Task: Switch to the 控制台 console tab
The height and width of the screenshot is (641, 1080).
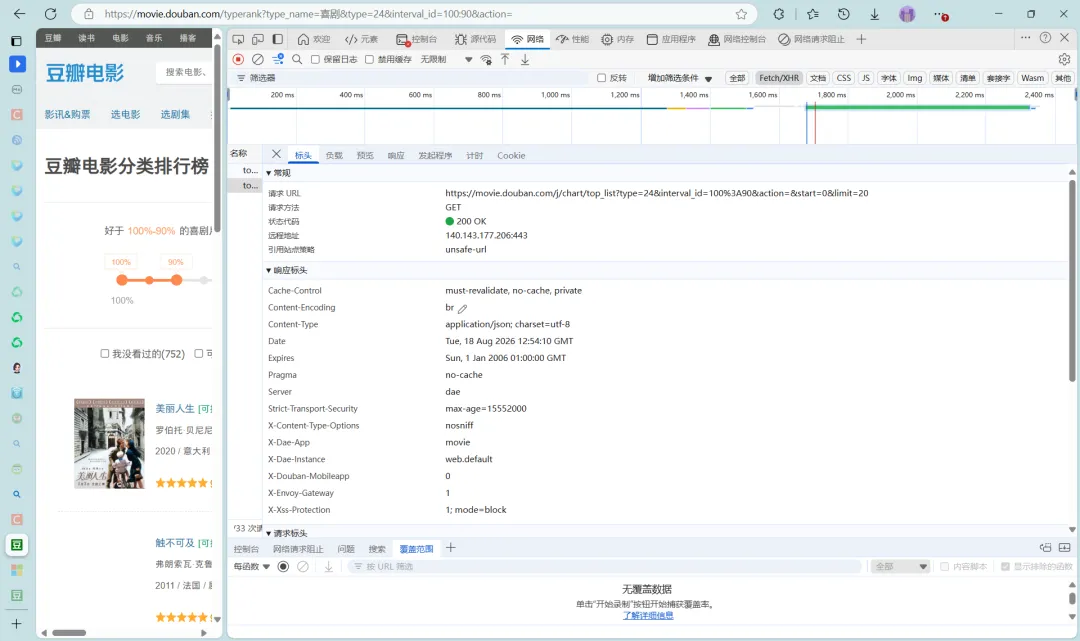Action: 417,39
